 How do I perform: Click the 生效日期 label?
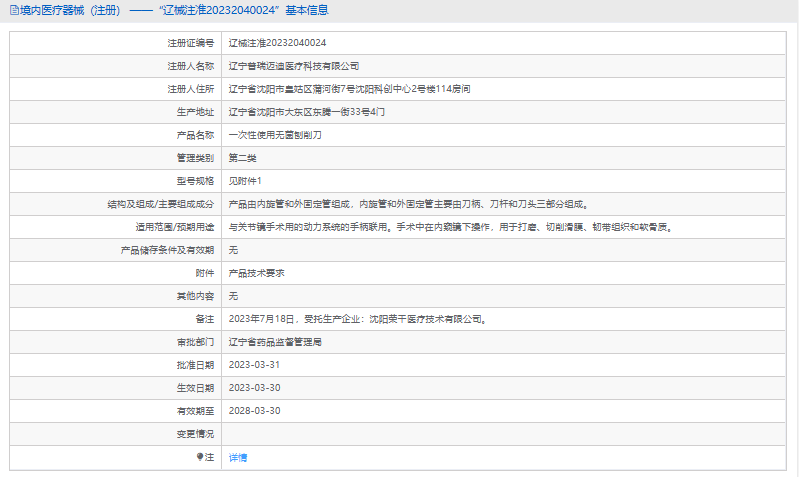[x=196, y=388]
